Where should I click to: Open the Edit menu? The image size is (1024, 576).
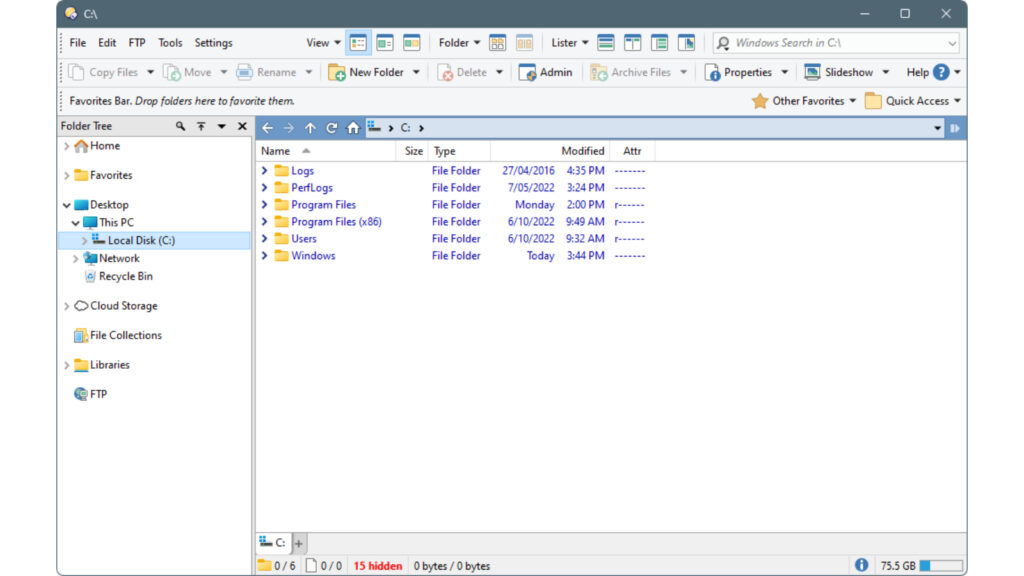point(107,43)
